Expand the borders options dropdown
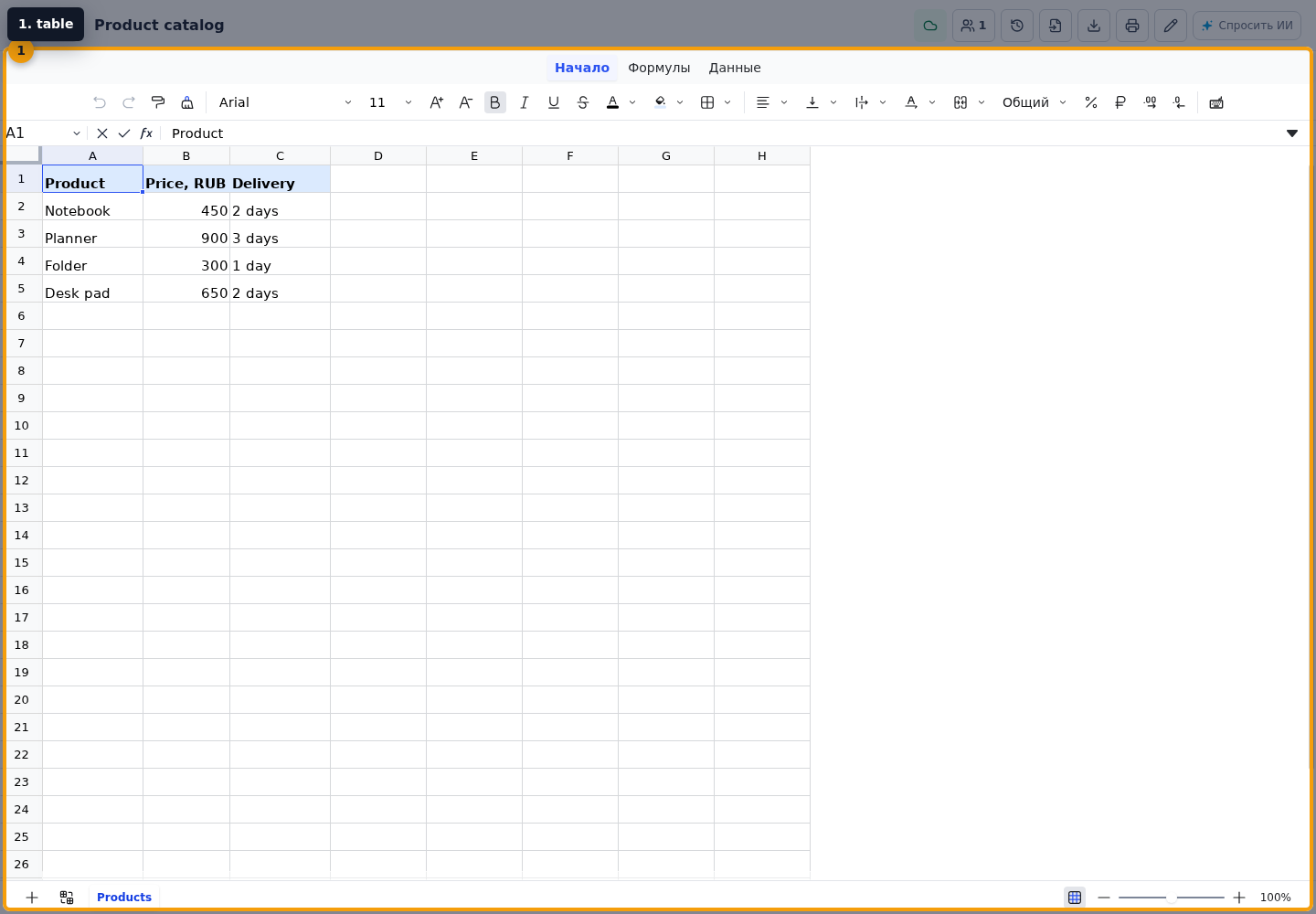The width and height of the screenshot is (1316, 914). pyautogui.click(x=727, y=102)
